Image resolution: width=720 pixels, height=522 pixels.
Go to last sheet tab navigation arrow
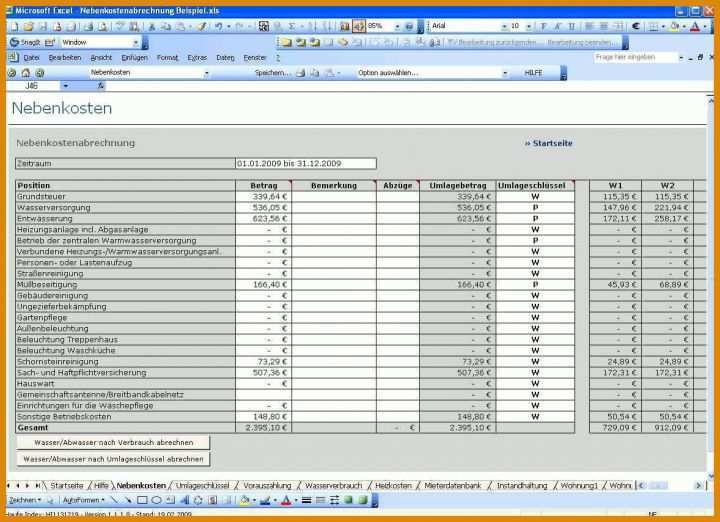point(38,485)
